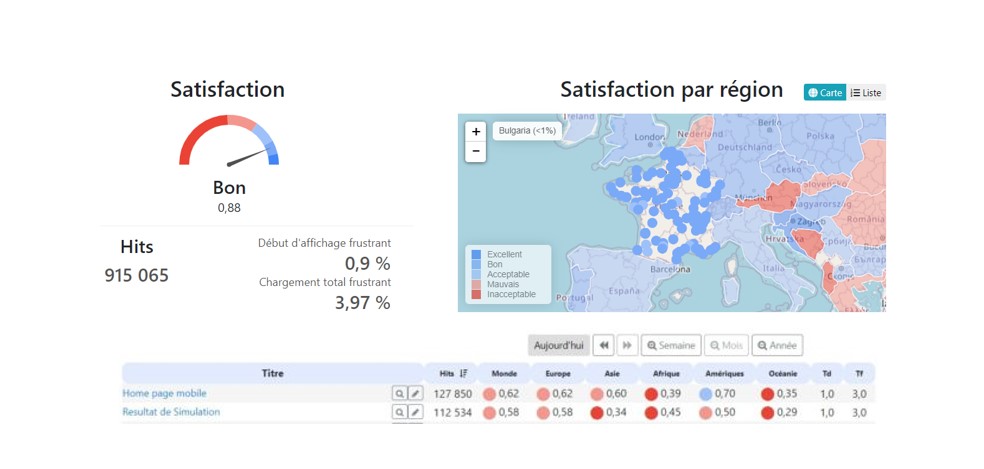The width and height of the screenshot is (984, 469).
Task: Click the satisfaction gauge dial
Action: (229, 141)
